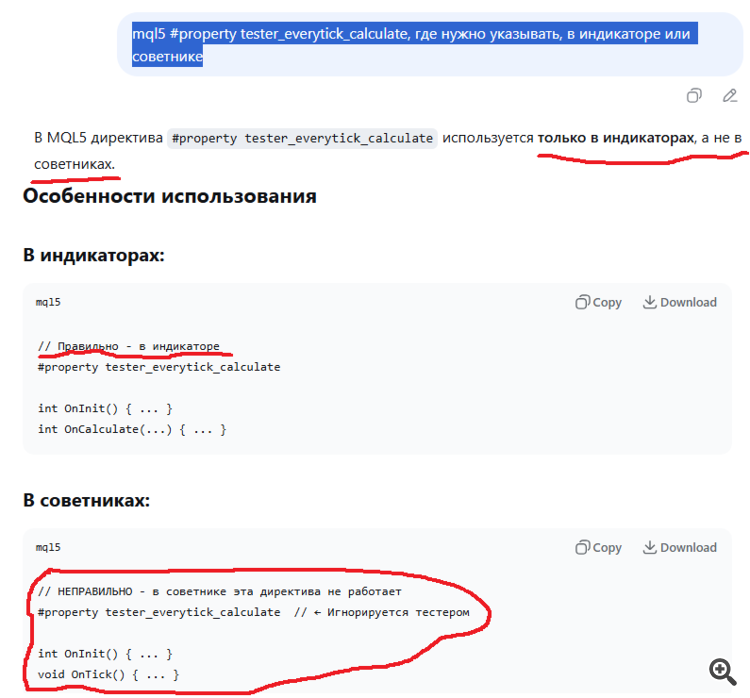Copy the expert advisor code block (В советниках)
750x698 pixels.
tap(598, 547)
